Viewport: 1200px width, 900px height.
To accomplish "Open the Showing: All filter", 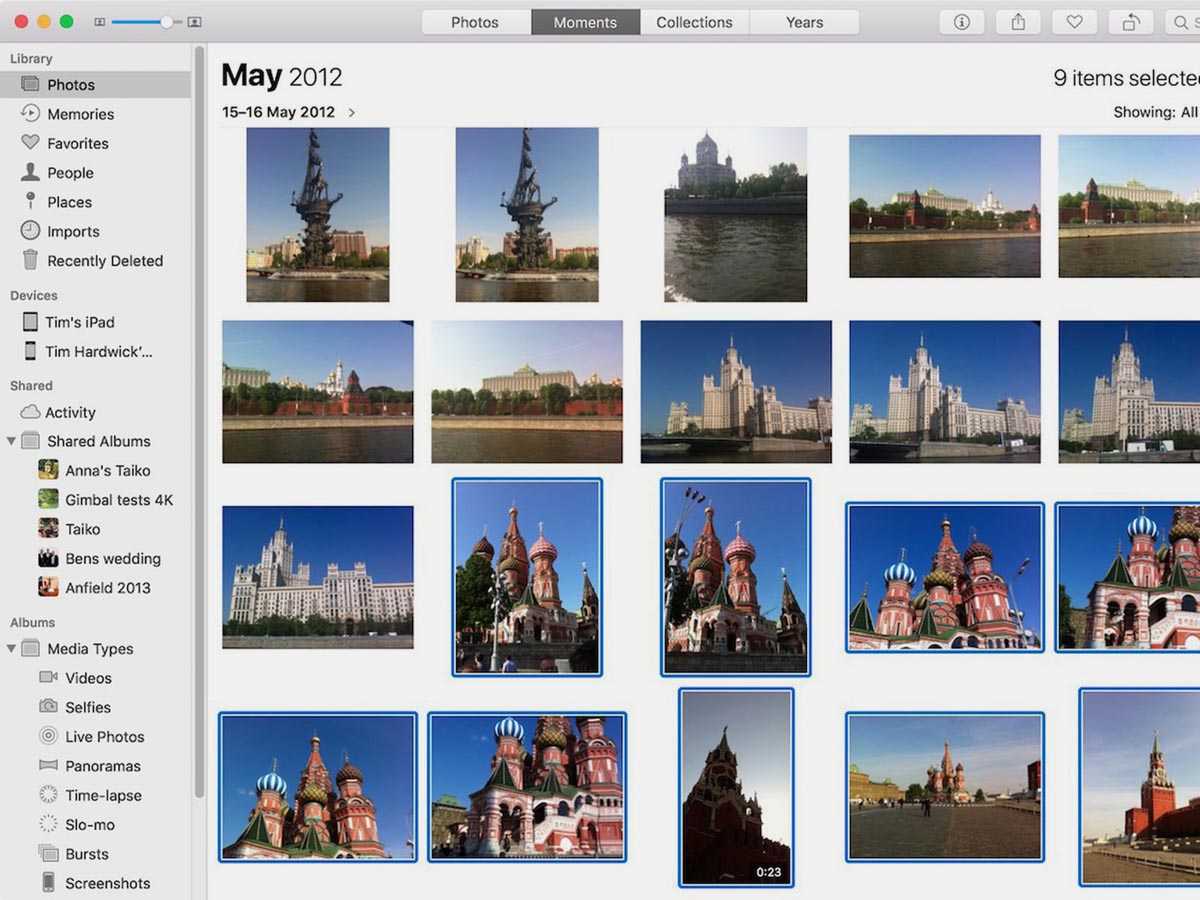I will 1155,113.
